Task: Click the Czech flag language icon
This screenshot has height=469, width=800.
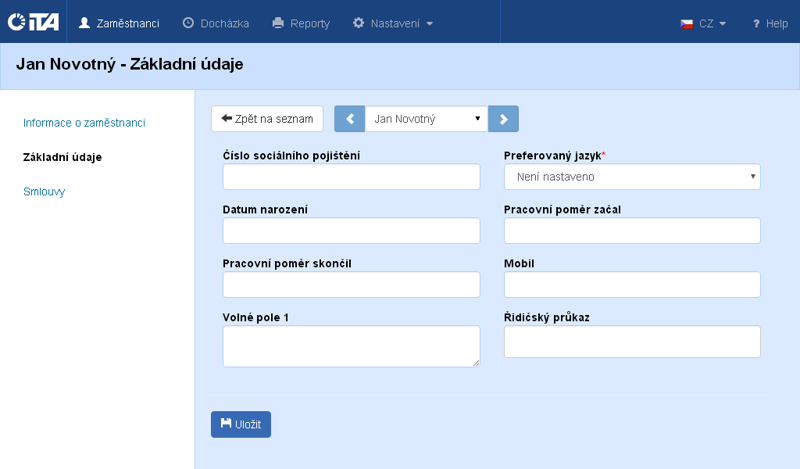Action: [687, 23]
